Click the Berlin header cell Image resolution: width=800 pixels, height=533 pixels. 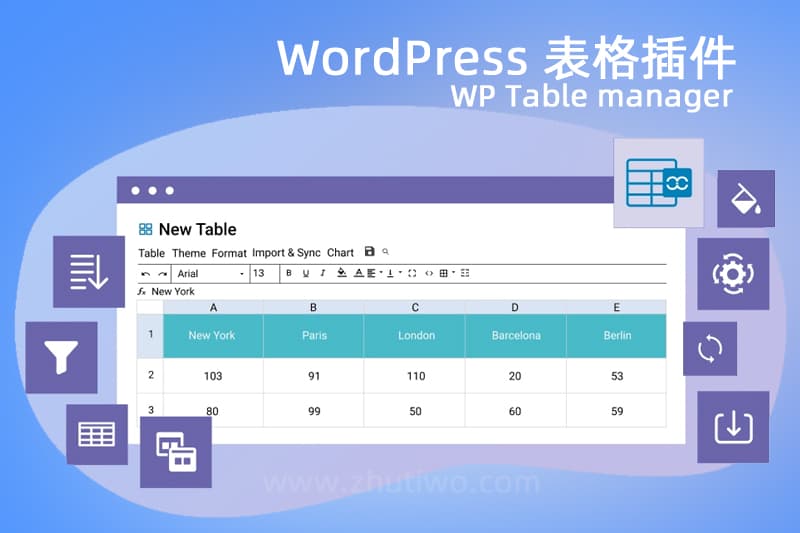pyautogui.click(x=616, y=336)
